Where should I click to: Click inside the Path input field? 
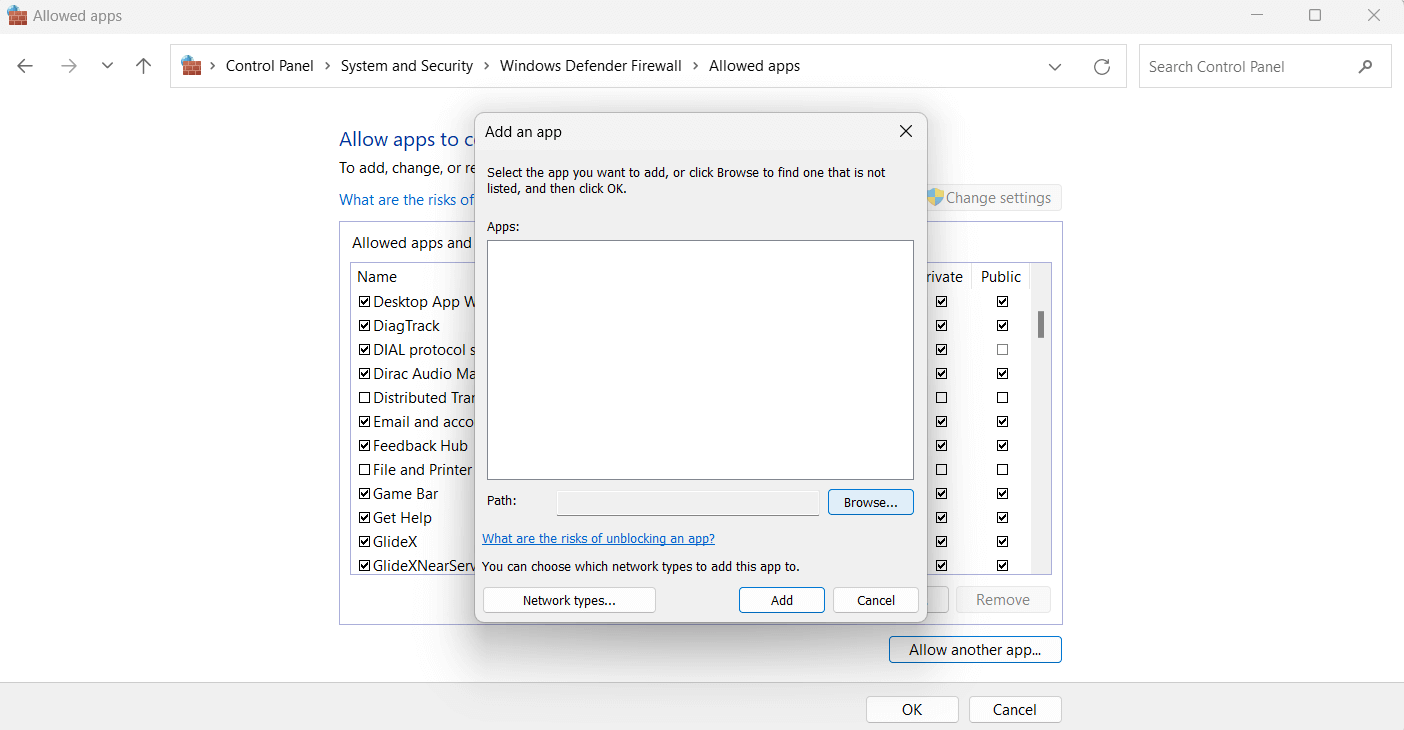point(687,502)
